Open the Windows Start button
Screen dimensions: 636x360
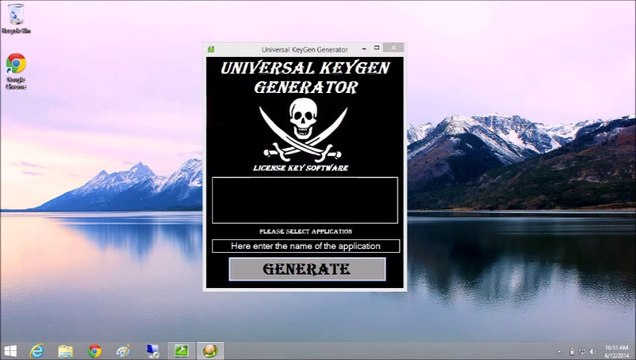click(x=10, y=351)
